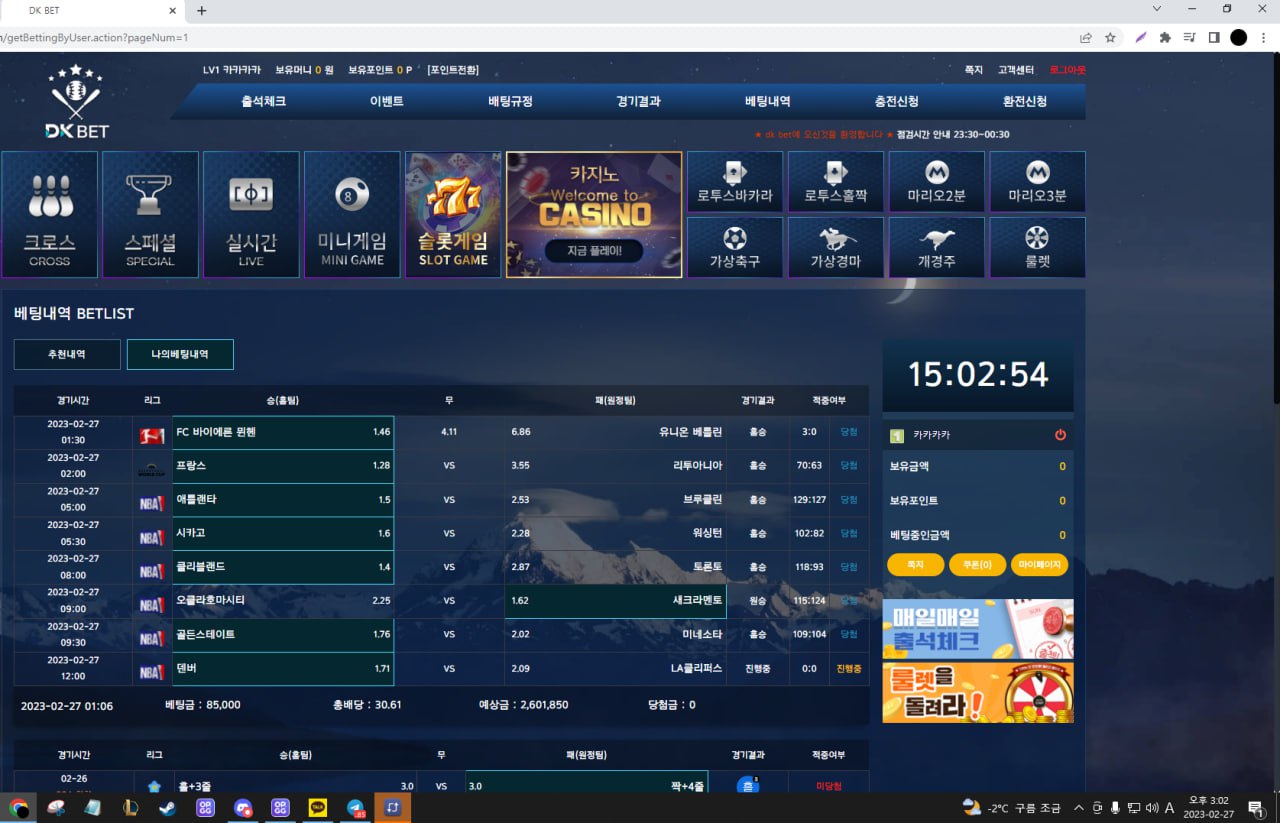Click the 룰렛 roulette wheel tile
Viewport: 1280px width, 823px height.
[1037, 247]
